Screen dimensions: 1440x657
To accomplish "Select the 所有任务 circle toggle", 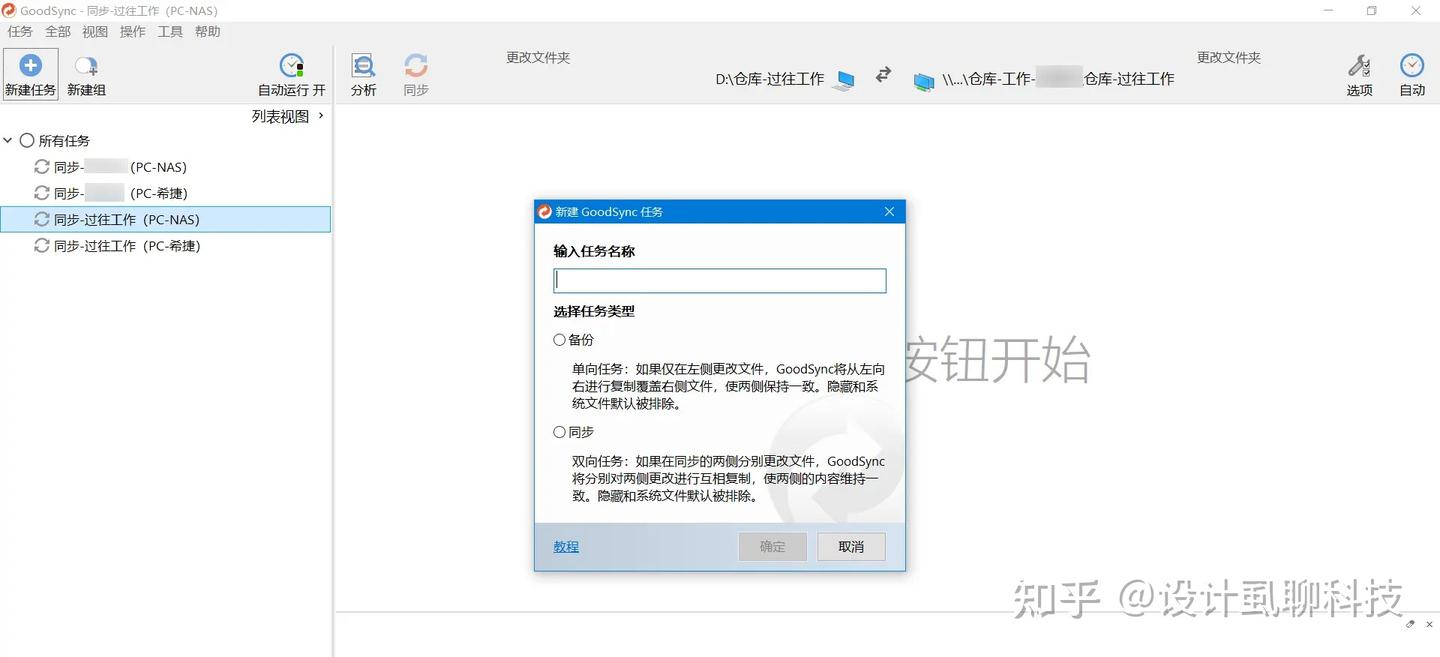I will point(27,141).
